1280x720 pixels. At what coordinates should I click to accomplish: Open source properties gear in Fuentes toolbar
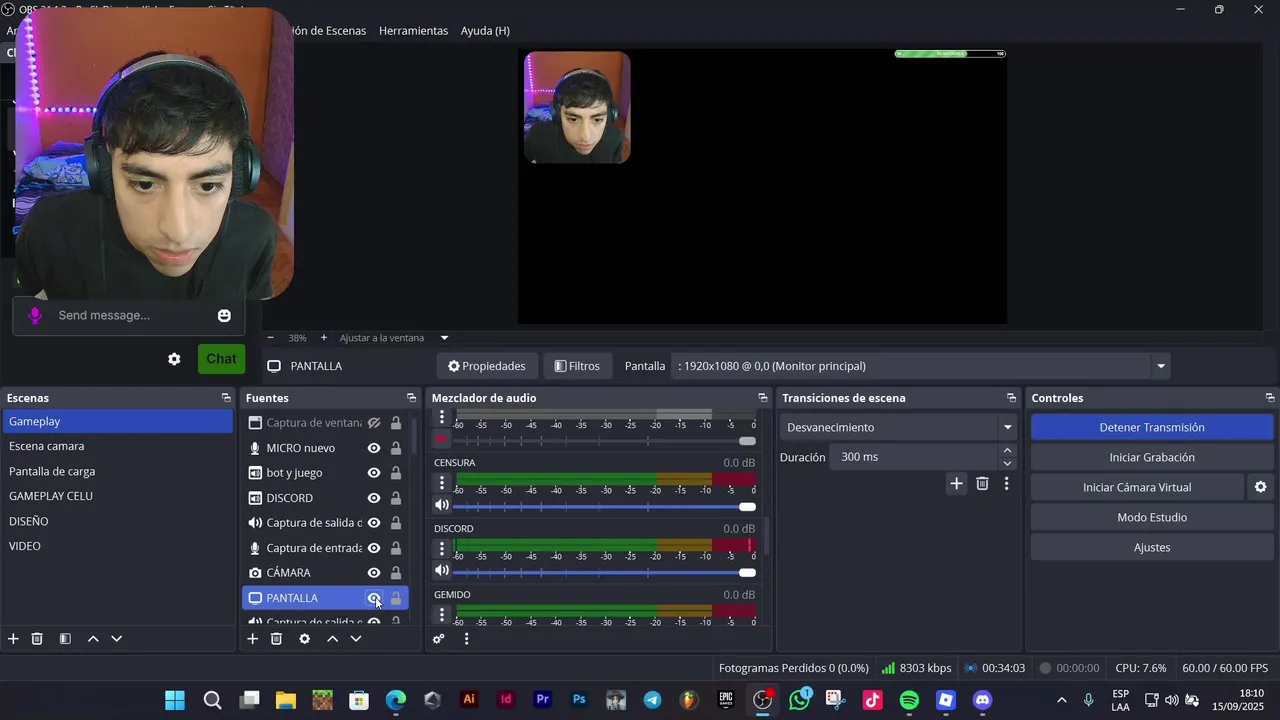coord(305,639)
